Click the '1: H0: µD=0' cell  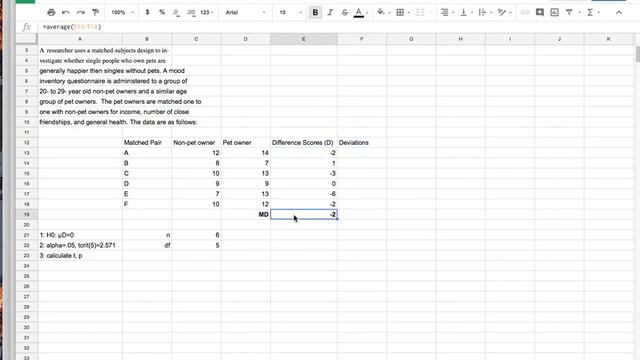(80, 235)
